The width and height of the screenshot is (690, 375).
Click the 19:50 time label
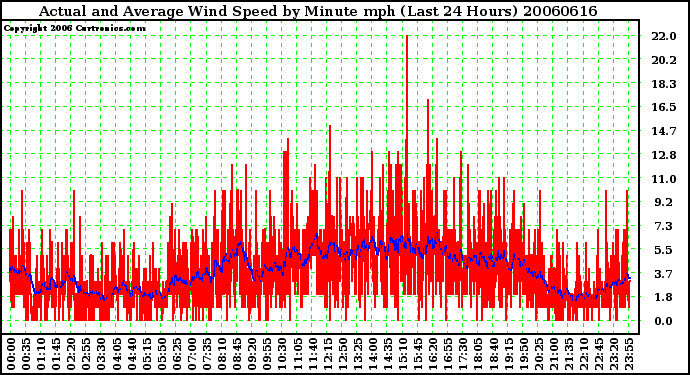point(525,354)
